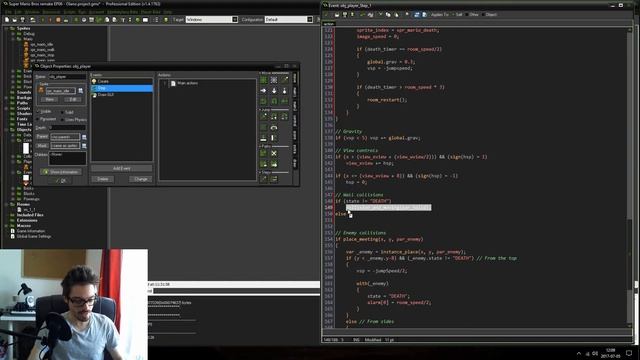Switch to the control actions side tab
This screenshot has width=640, height=360.
pyautogui.click(x=295, y=120)
